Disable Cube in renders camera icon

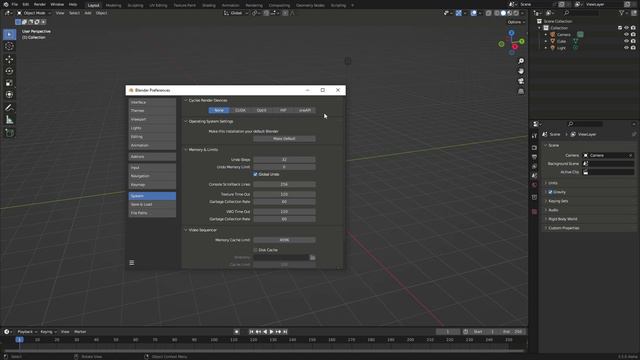click(x=633, y=41)
